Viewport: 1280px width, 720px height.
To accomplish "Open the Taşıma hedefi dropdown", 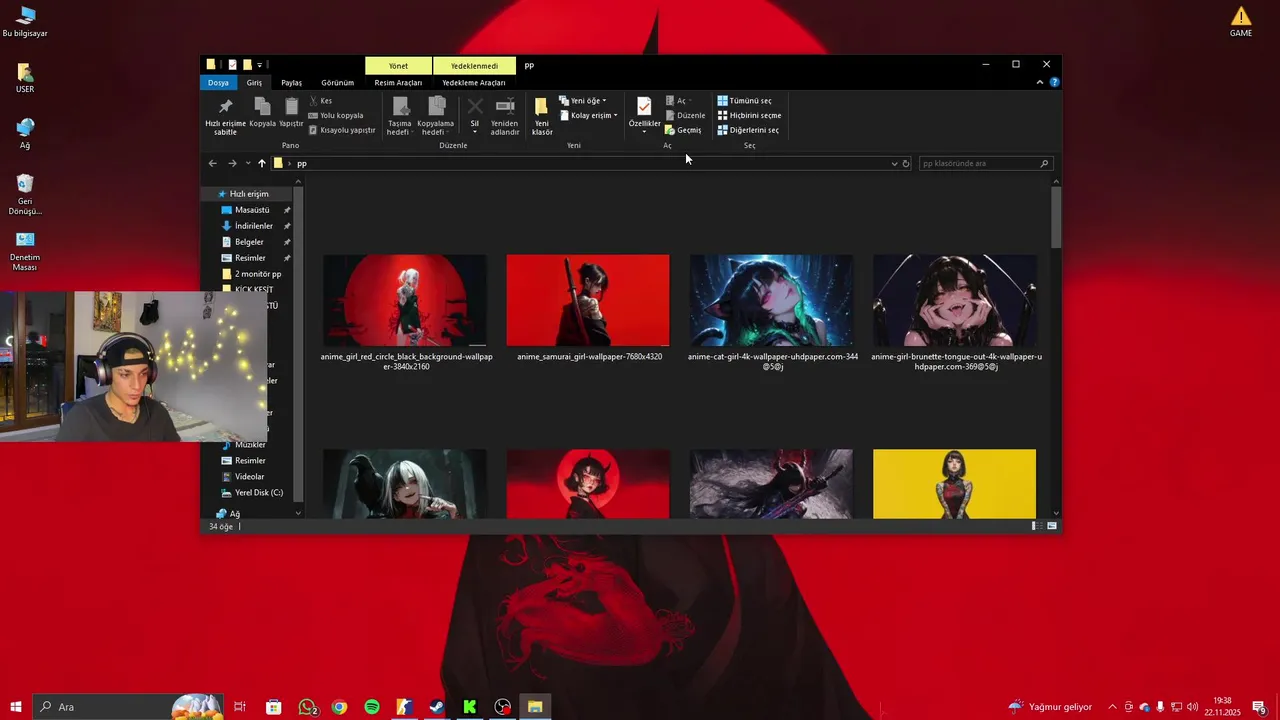I will [x=399, y=128].
